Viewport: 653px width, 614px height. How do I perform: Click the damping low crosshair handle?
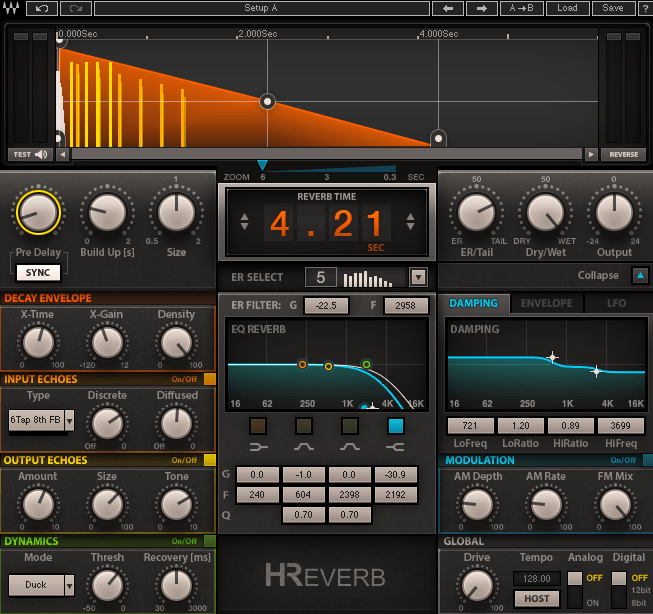[x=553, y=357]
